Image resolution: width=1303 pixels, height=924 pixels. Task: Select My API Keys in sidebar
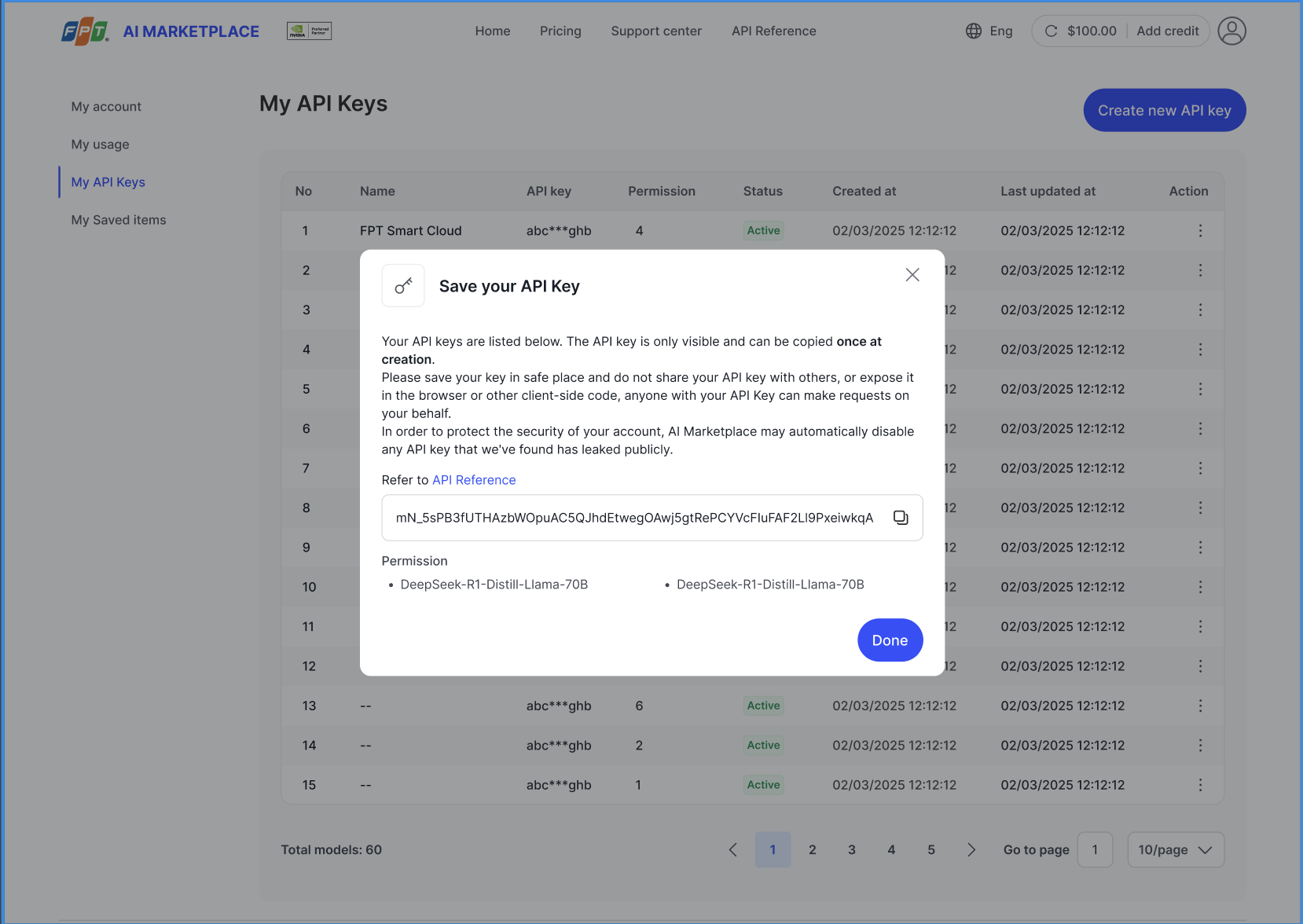108,182
